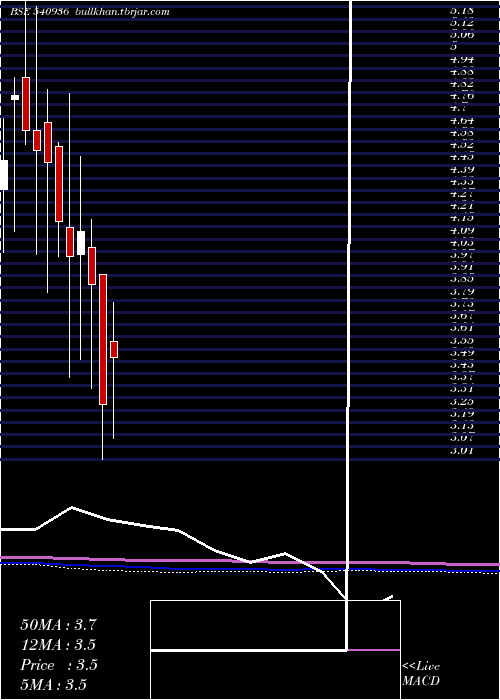Click the 4.64 price axis label
The height and width of the screenshot is (700, 500).
(462, 121)
